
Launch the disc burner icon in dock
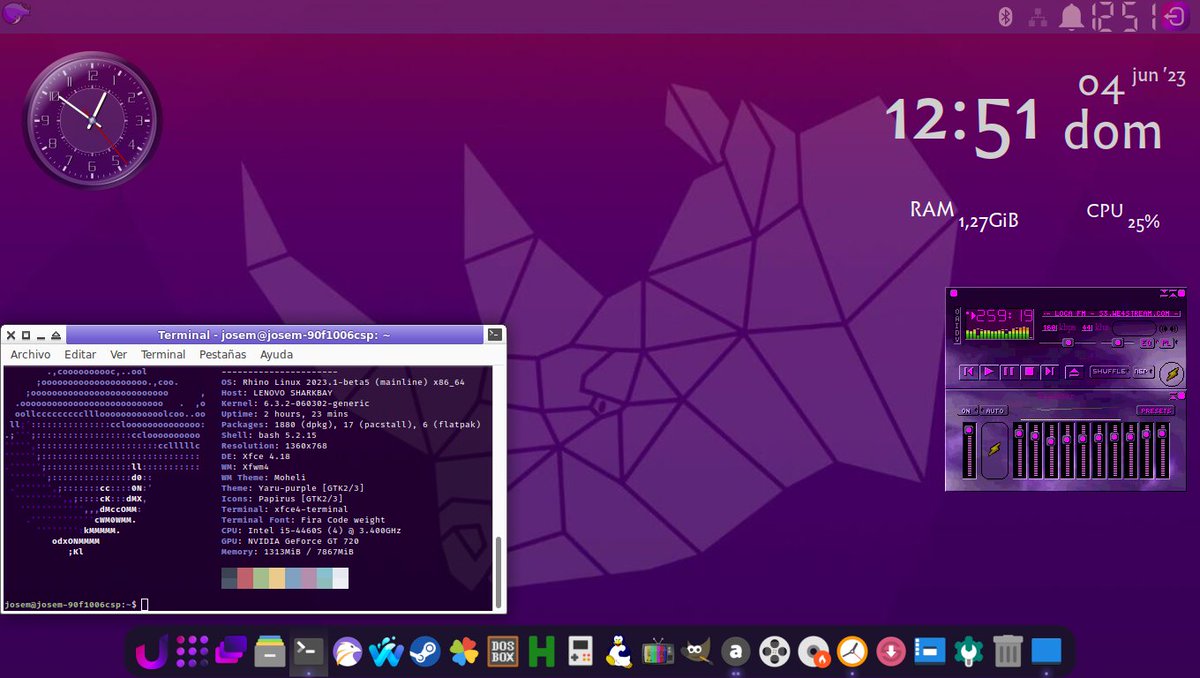pyautogui.click(x=814, y=653)
